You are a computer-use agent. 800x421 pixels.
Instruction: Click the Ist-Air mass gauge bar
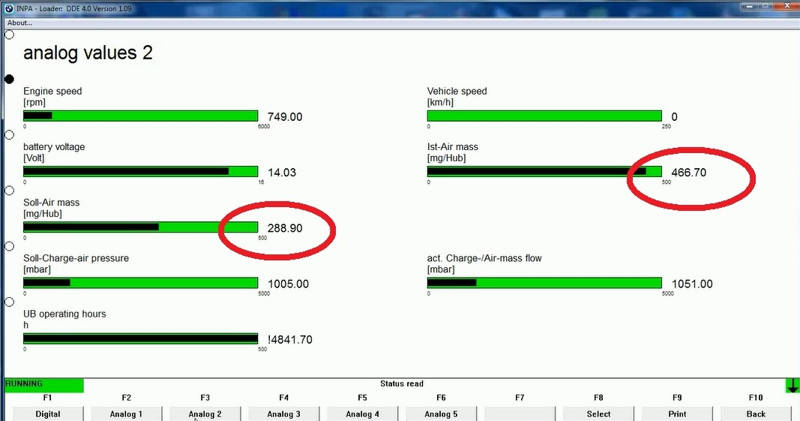pos(544,172)
